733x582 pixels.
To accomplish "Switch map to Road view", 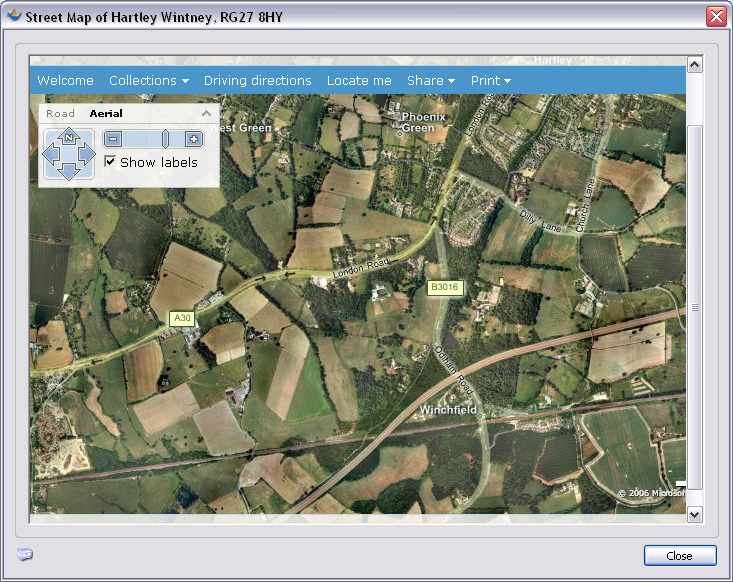I will tap(60, 114).
